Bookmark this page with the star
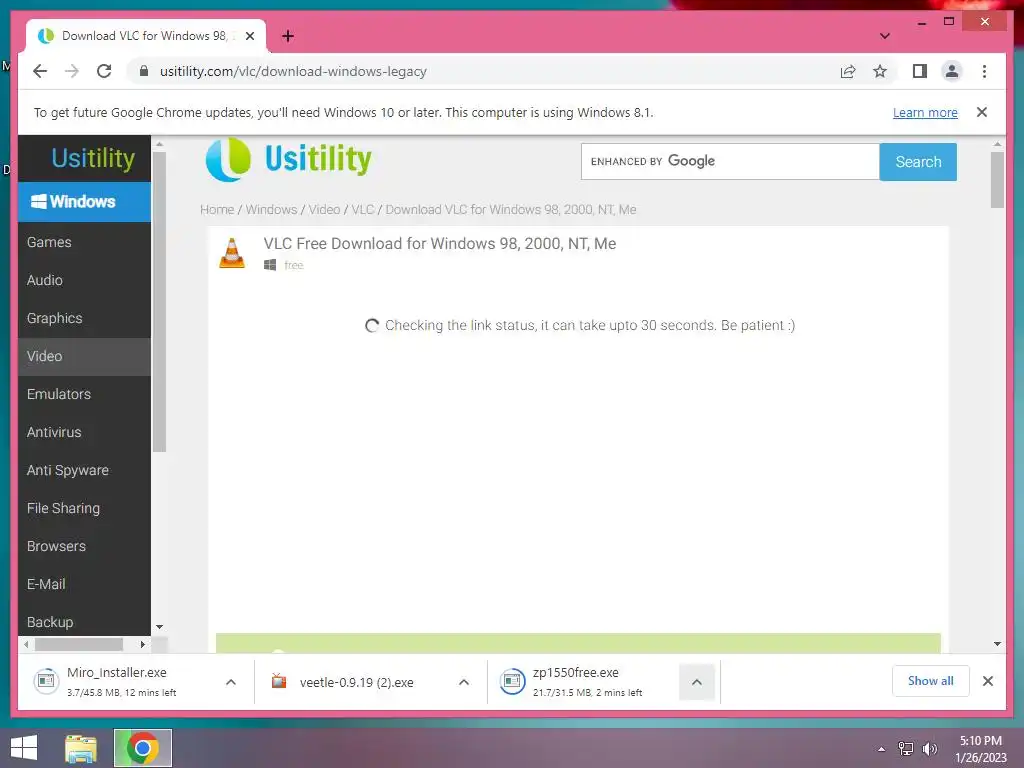The height and width of the screenshot is (768, 1024). [x=880, y=71]
